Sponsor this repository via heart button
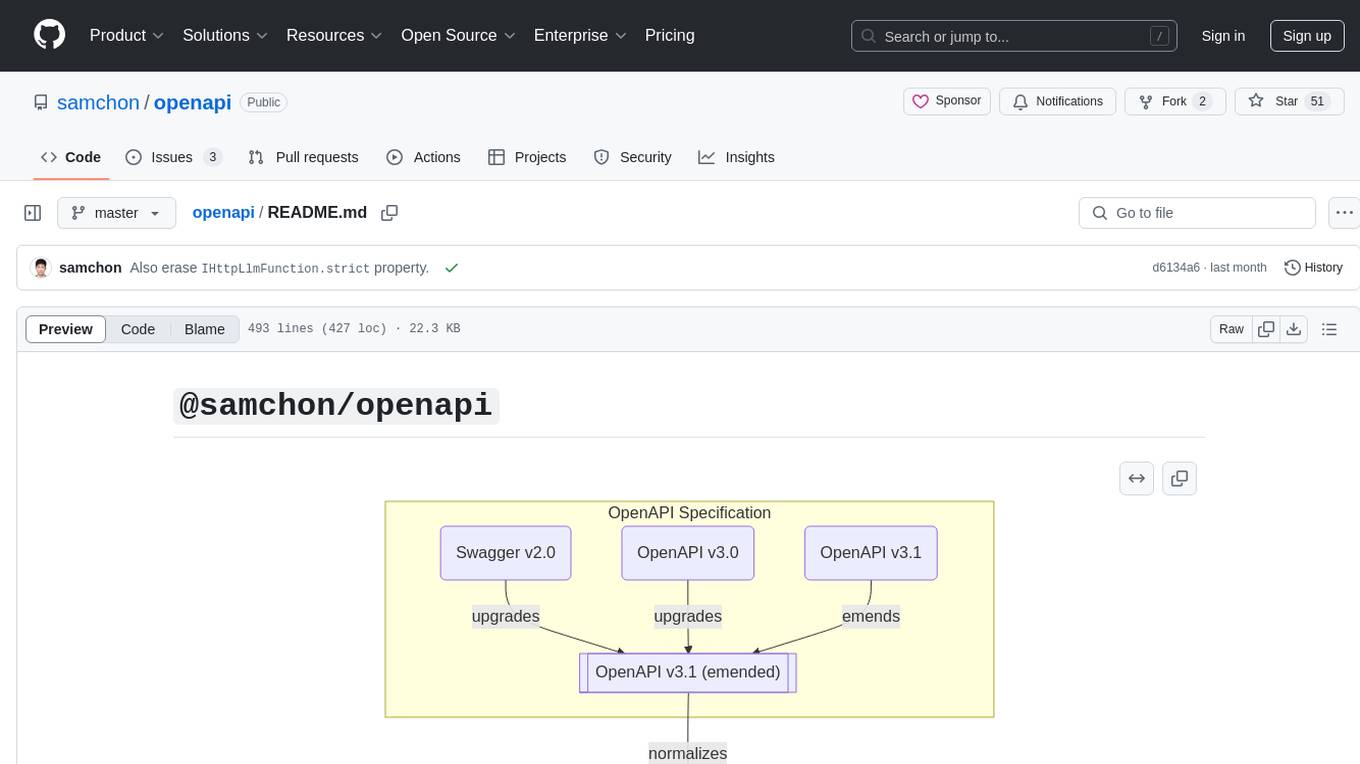This screenshot has height=764, width=1360. tap(947, 101)
